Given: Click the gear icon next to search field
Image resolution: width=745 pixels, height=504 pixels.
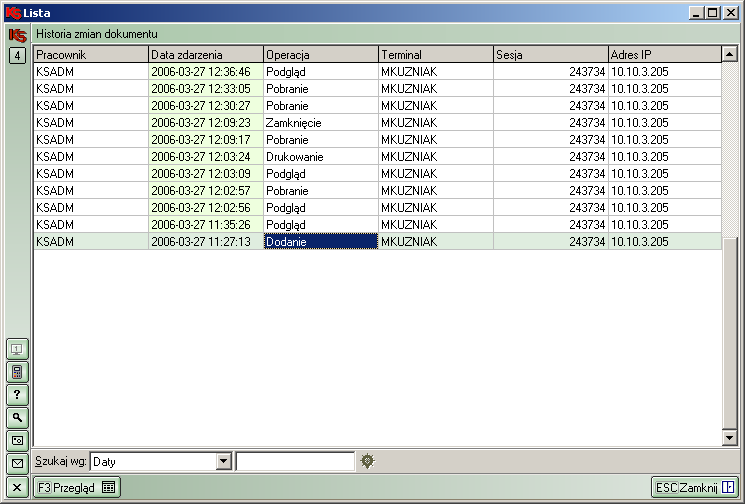Looking at the screenshot, I should pos(368,461).
